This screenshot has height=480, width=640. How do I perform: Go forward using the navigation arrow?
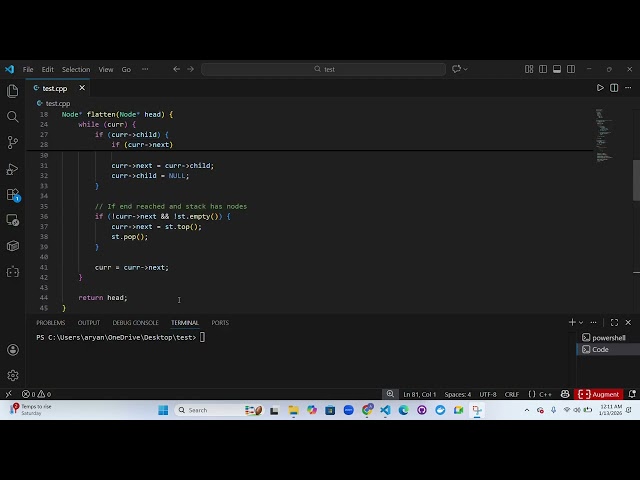(x=191, y=69)
